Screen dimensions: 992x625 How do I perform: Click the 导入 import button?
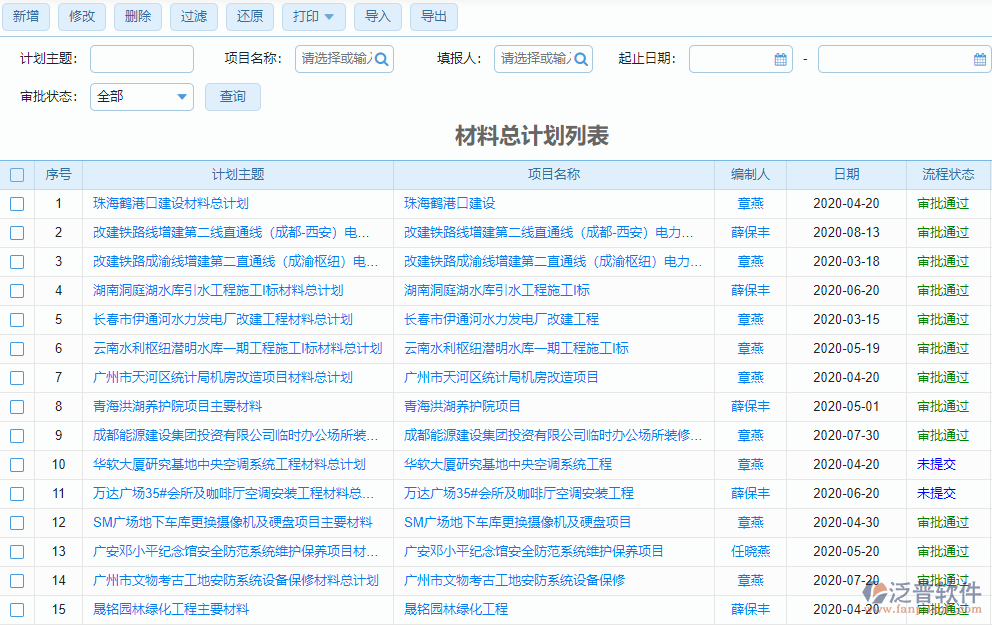(377, 17)
